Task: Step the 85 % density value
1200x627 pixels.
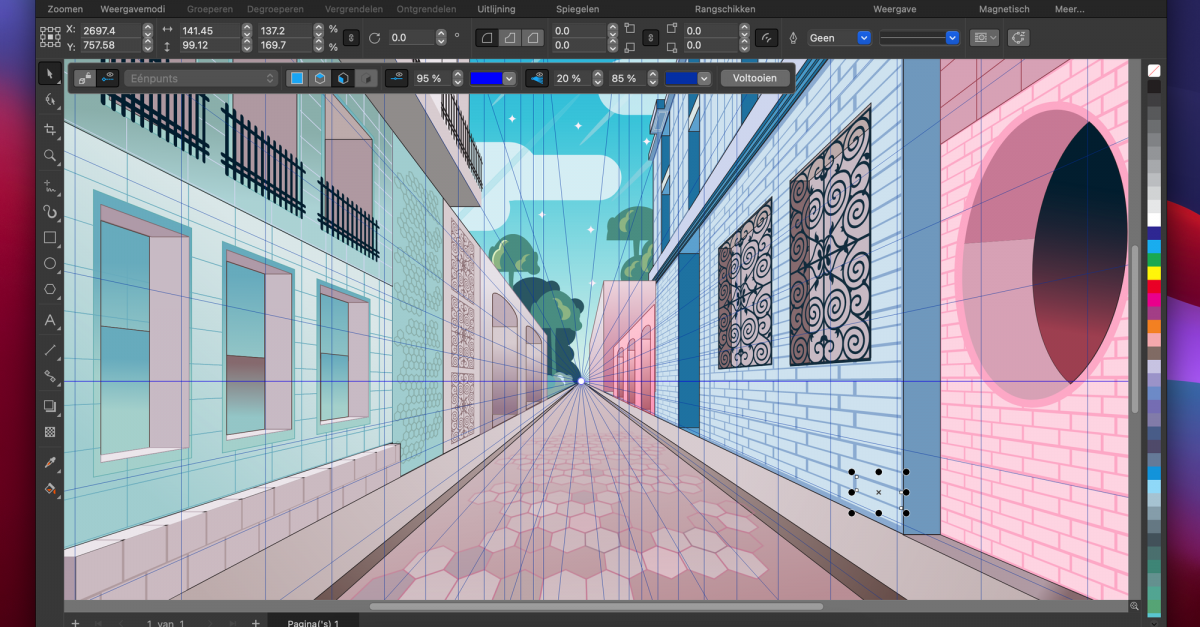Action: (654, 78)
